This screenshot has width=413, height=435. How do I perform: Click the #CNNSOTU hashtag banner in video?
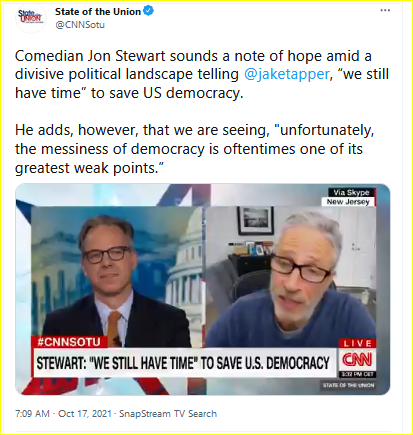point(69,342)
